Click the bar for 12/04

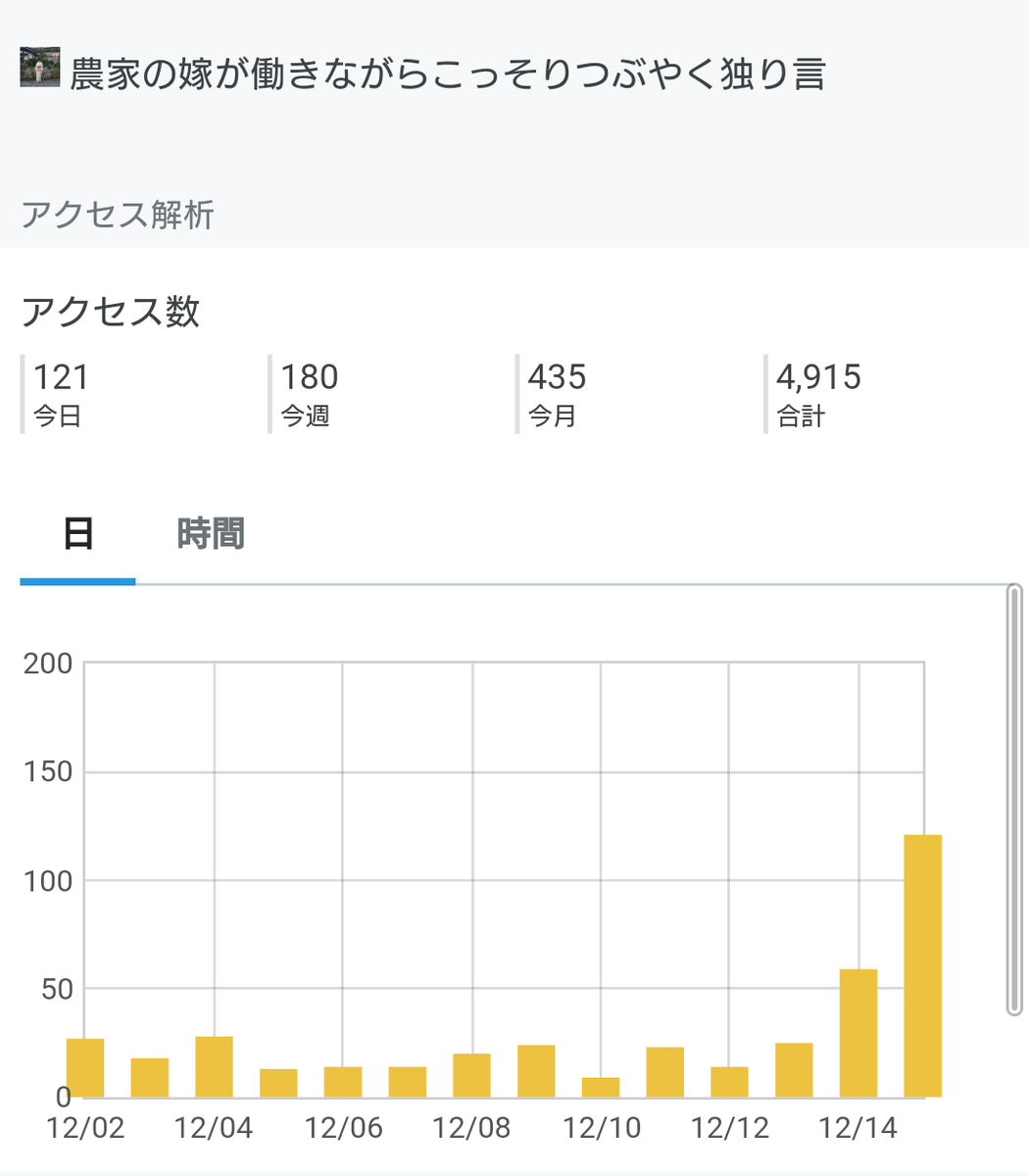[214, 1067]
